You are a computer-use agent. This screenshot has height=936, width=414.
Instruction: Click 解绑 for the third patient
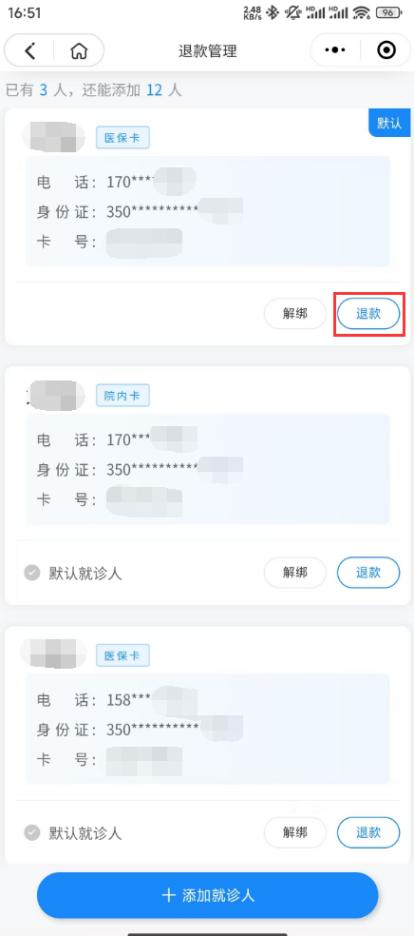[x=295, y=832]
